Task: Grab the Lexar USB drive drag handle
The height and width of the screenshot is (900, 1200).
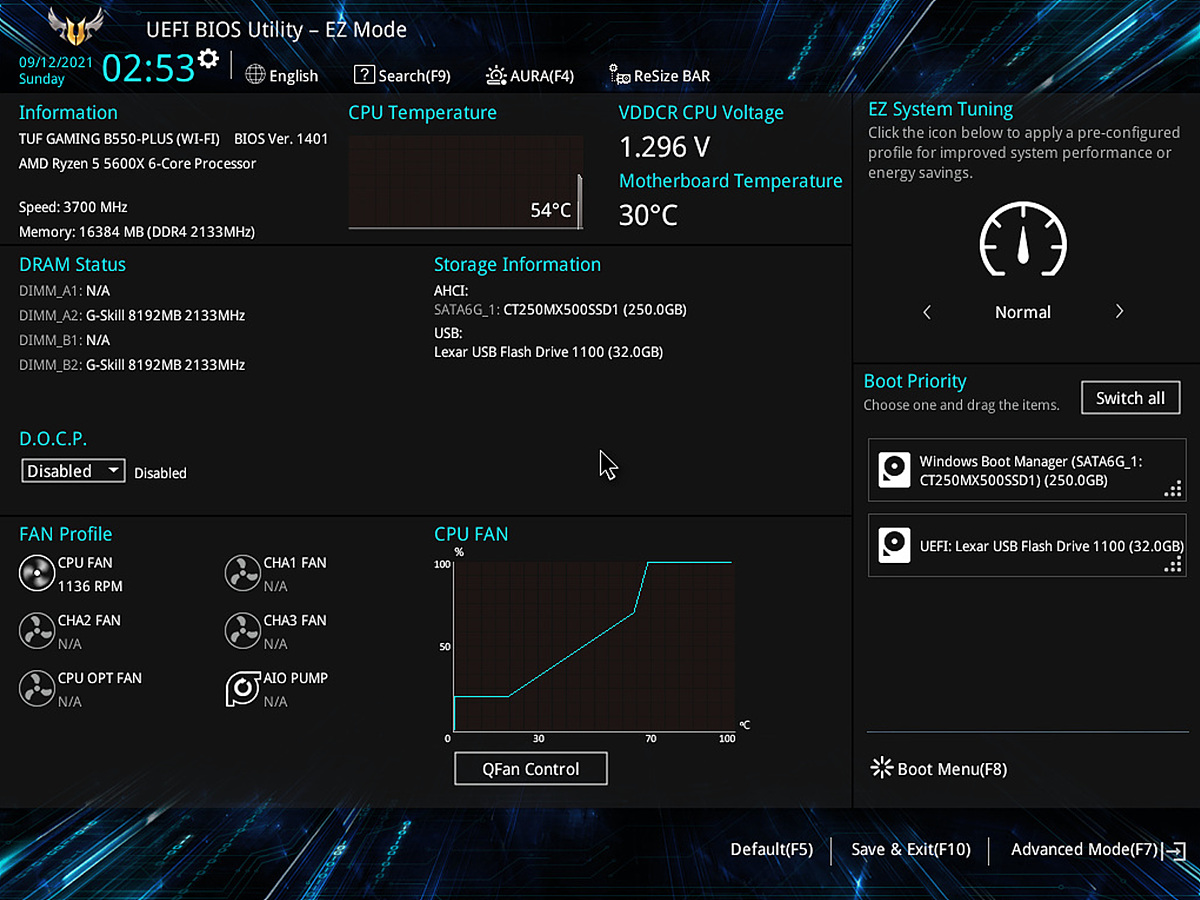Action: click(1173, 565)
